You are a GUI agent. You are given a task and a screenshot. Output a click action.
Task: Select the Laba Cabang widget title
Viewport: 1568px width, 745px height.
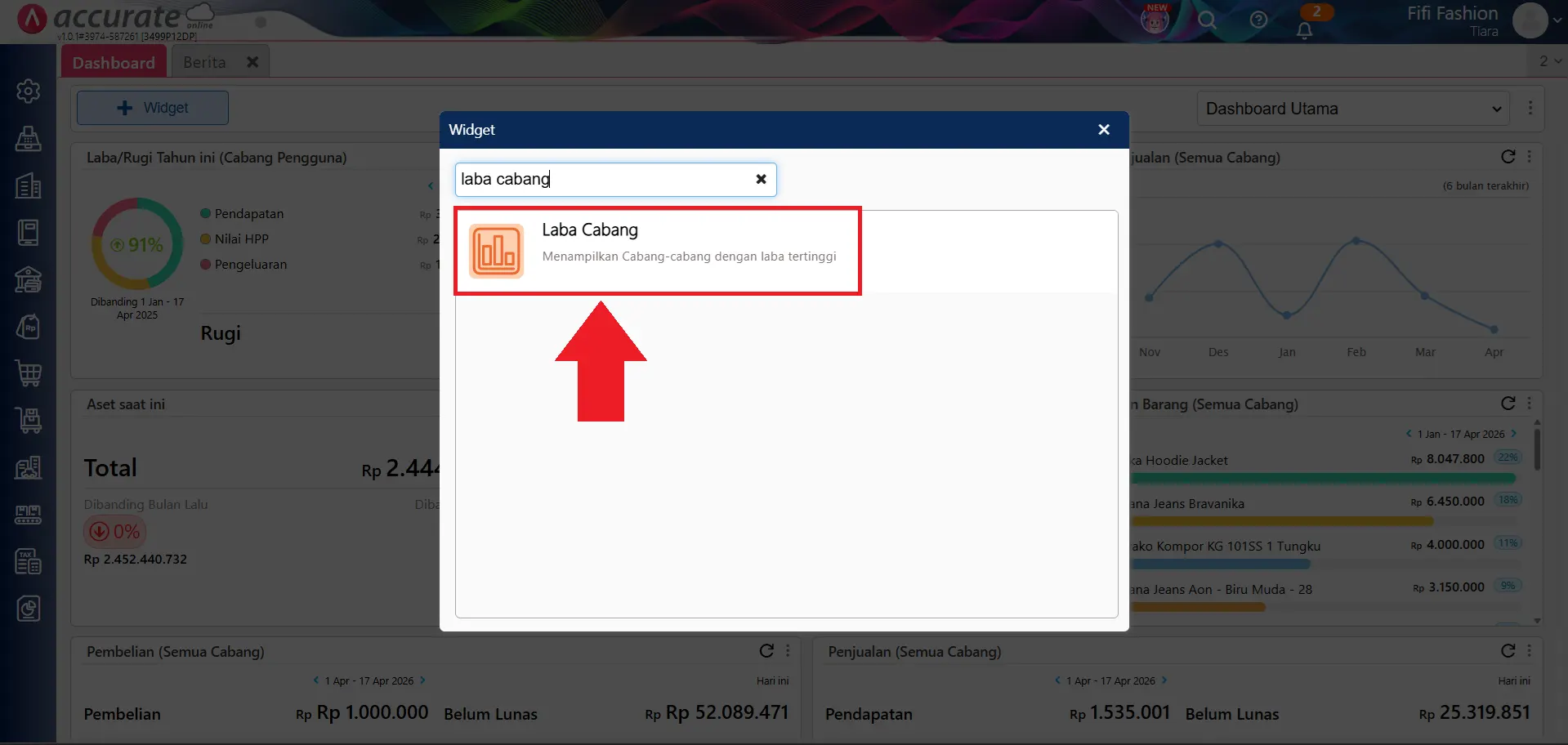[x=590, y=230]
